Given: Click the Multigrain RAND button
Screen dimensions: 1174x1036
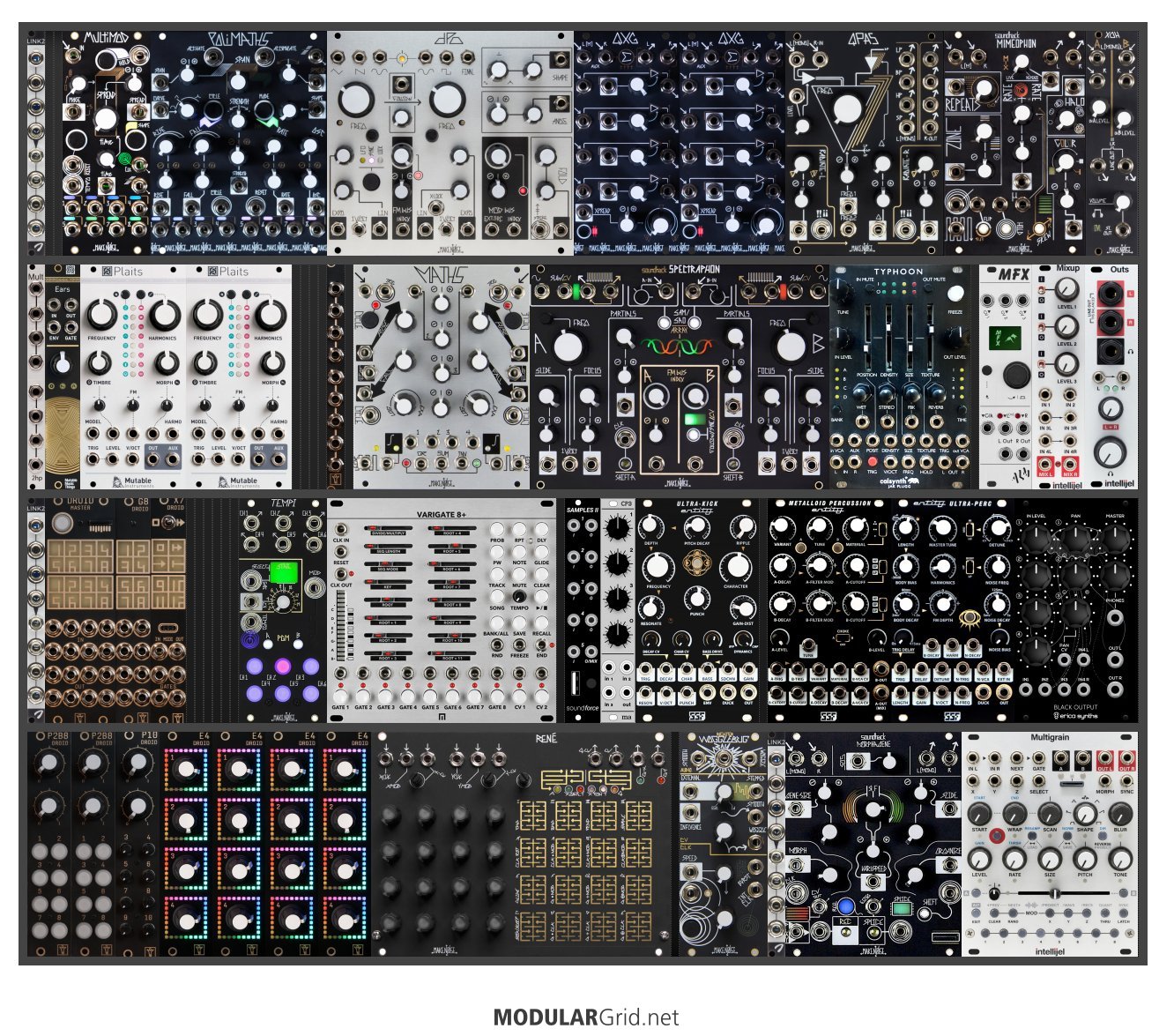Looking at the screenshot, I should tap(1013, 913).
